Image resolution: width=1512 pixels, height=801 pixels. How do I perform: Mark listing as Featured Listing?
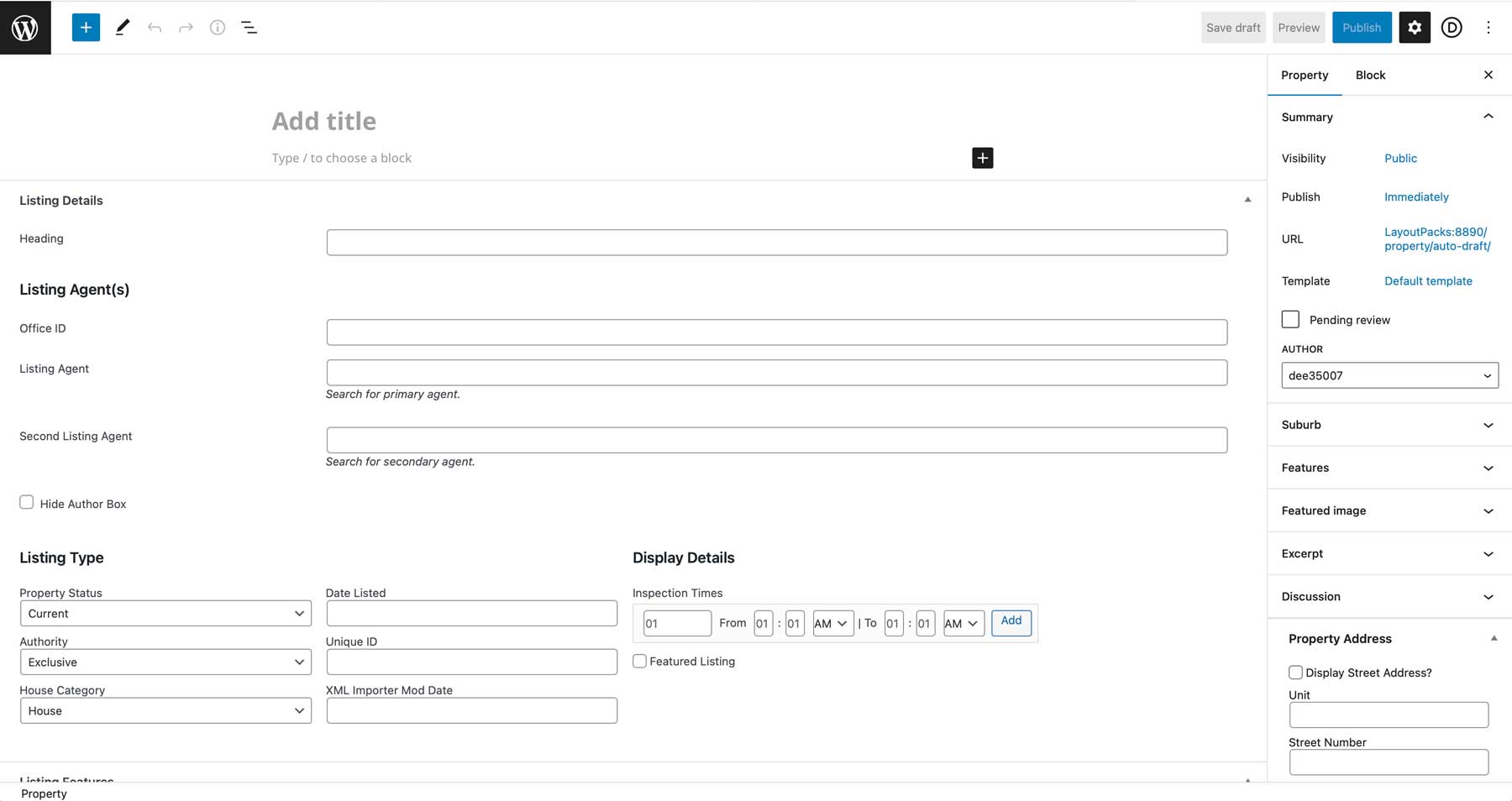[x=639, y=661]
